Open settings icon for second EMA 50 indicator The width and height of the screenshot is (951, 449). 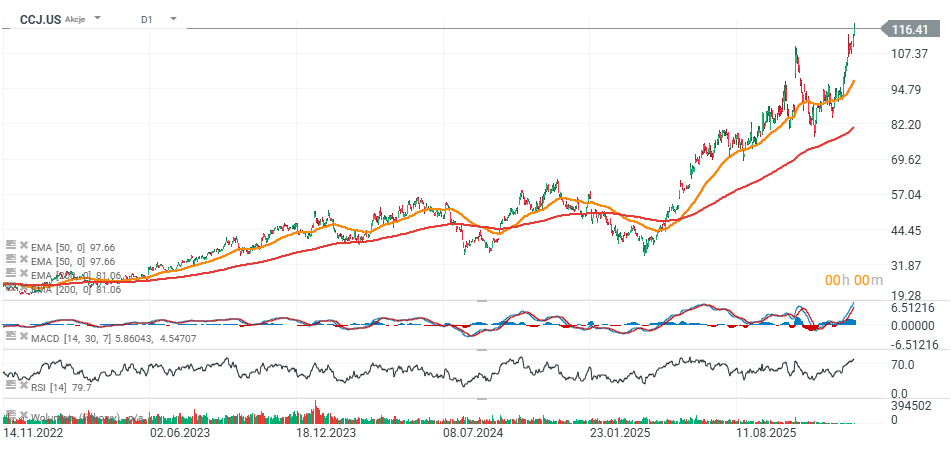click(10, 259)
